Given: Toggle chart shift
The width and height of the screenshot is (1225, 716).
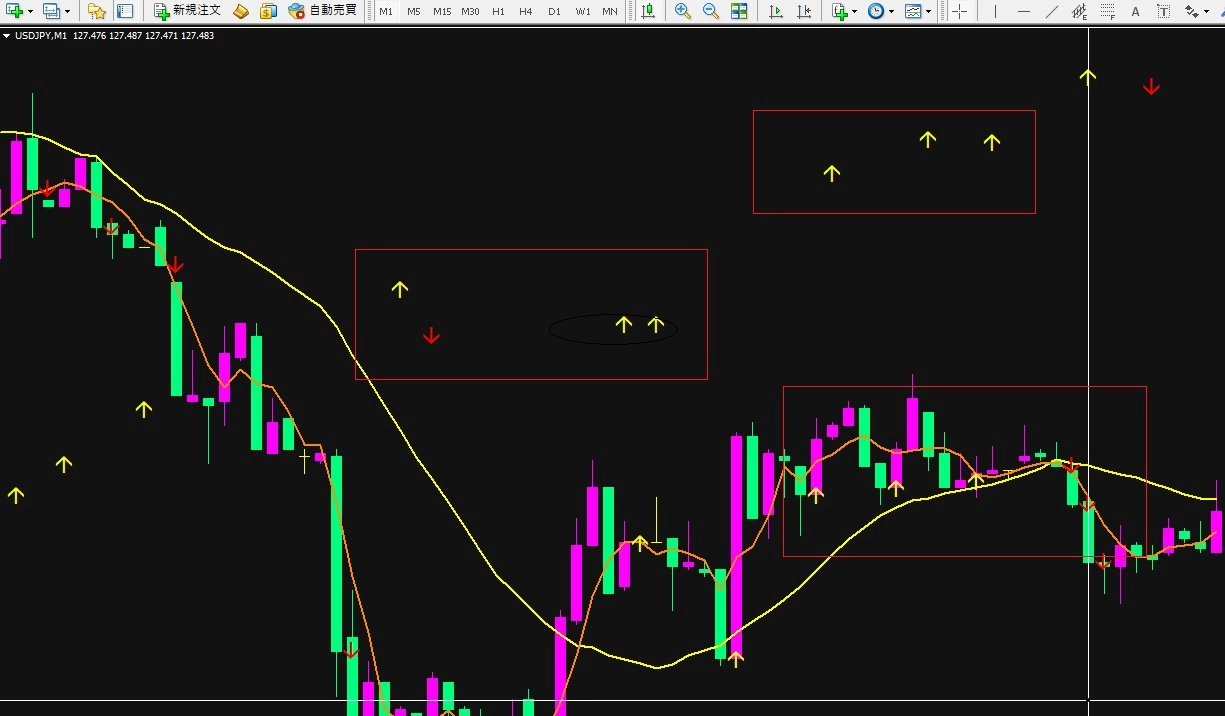Looking at the screenshot, I should tap(803, 11).
